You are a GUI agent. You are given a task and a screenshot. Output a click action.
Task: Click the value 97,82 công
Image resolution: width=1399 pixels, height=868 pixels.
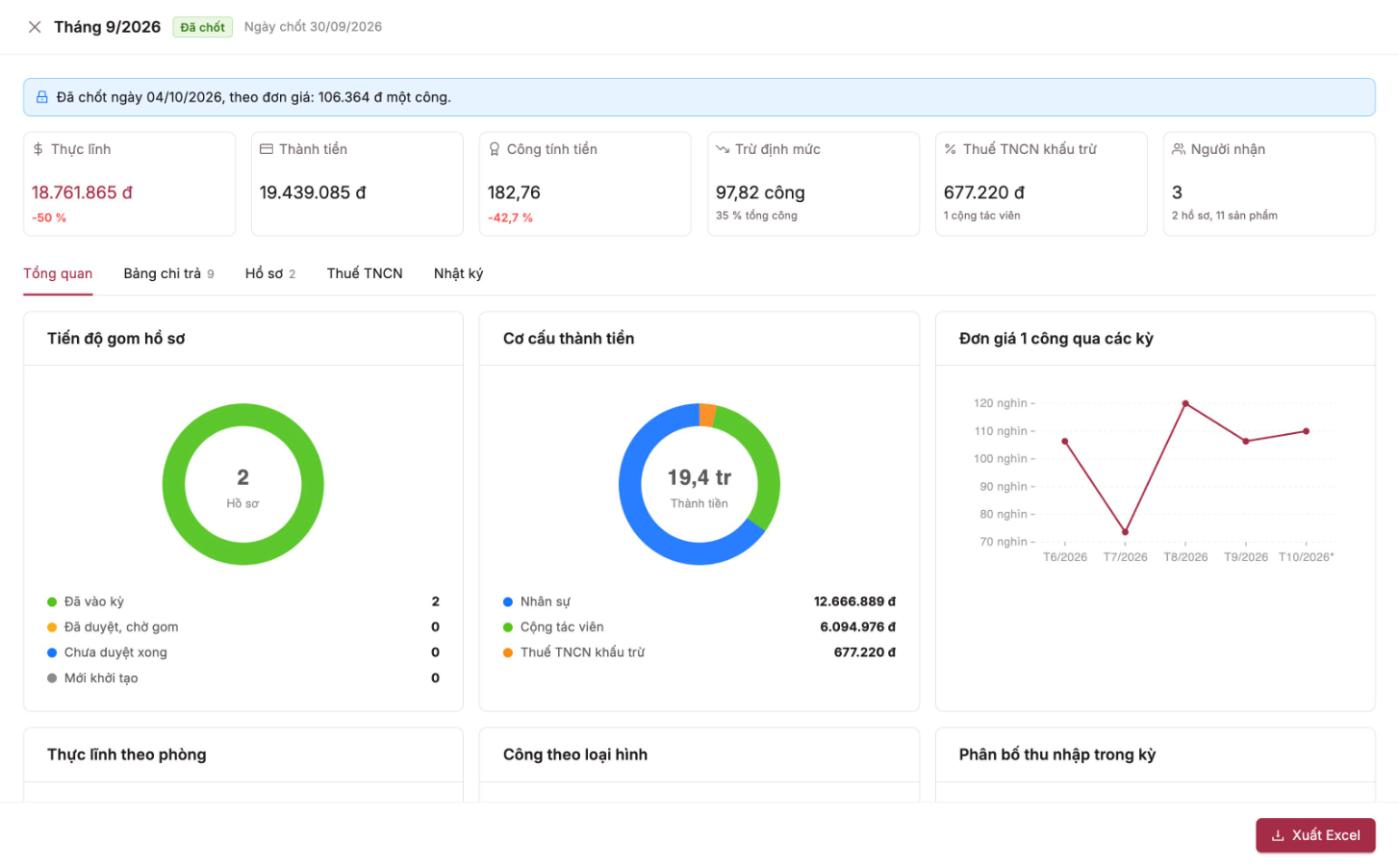(760, 193)
